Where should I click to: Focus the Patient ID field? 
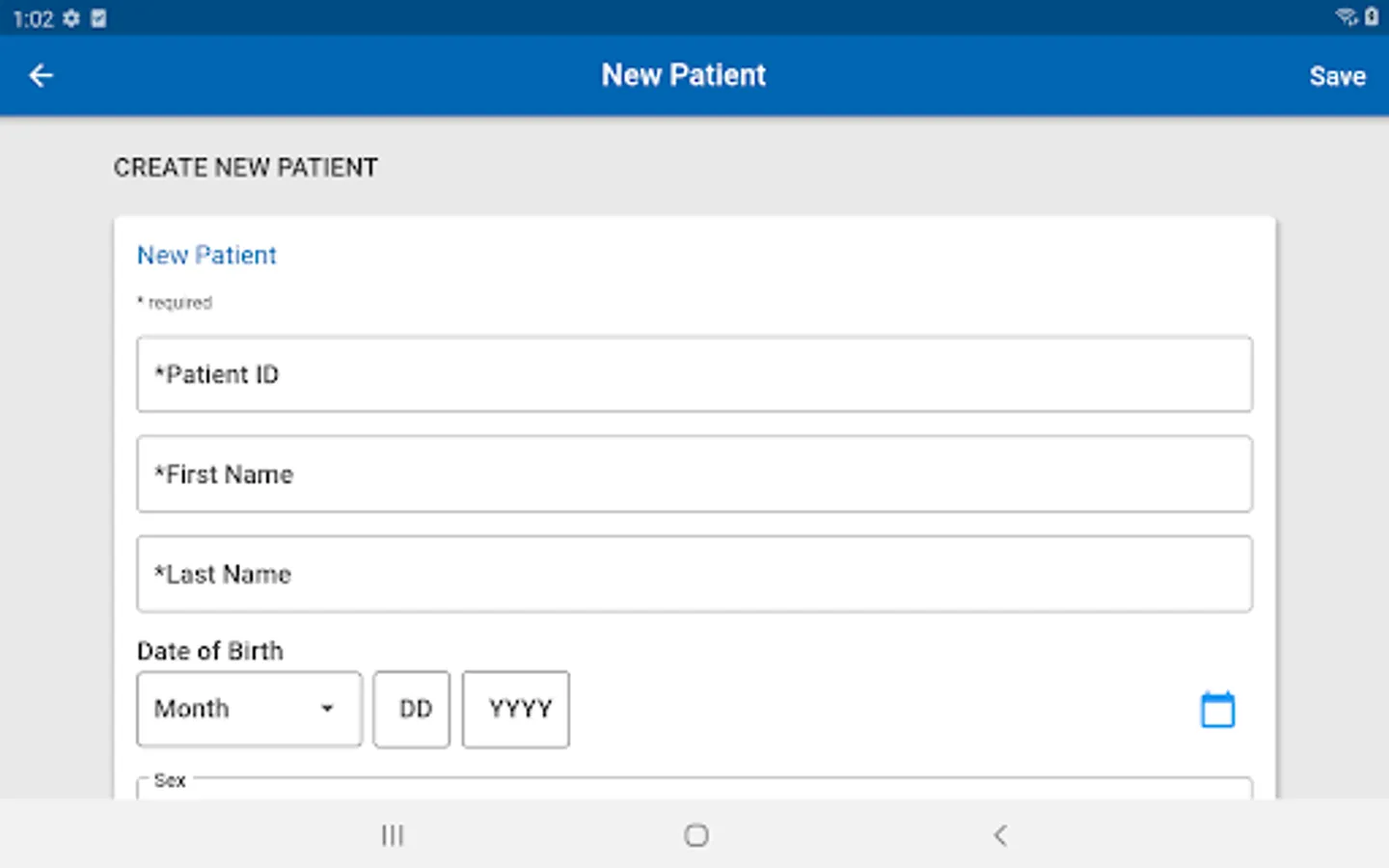pos(694,374)
